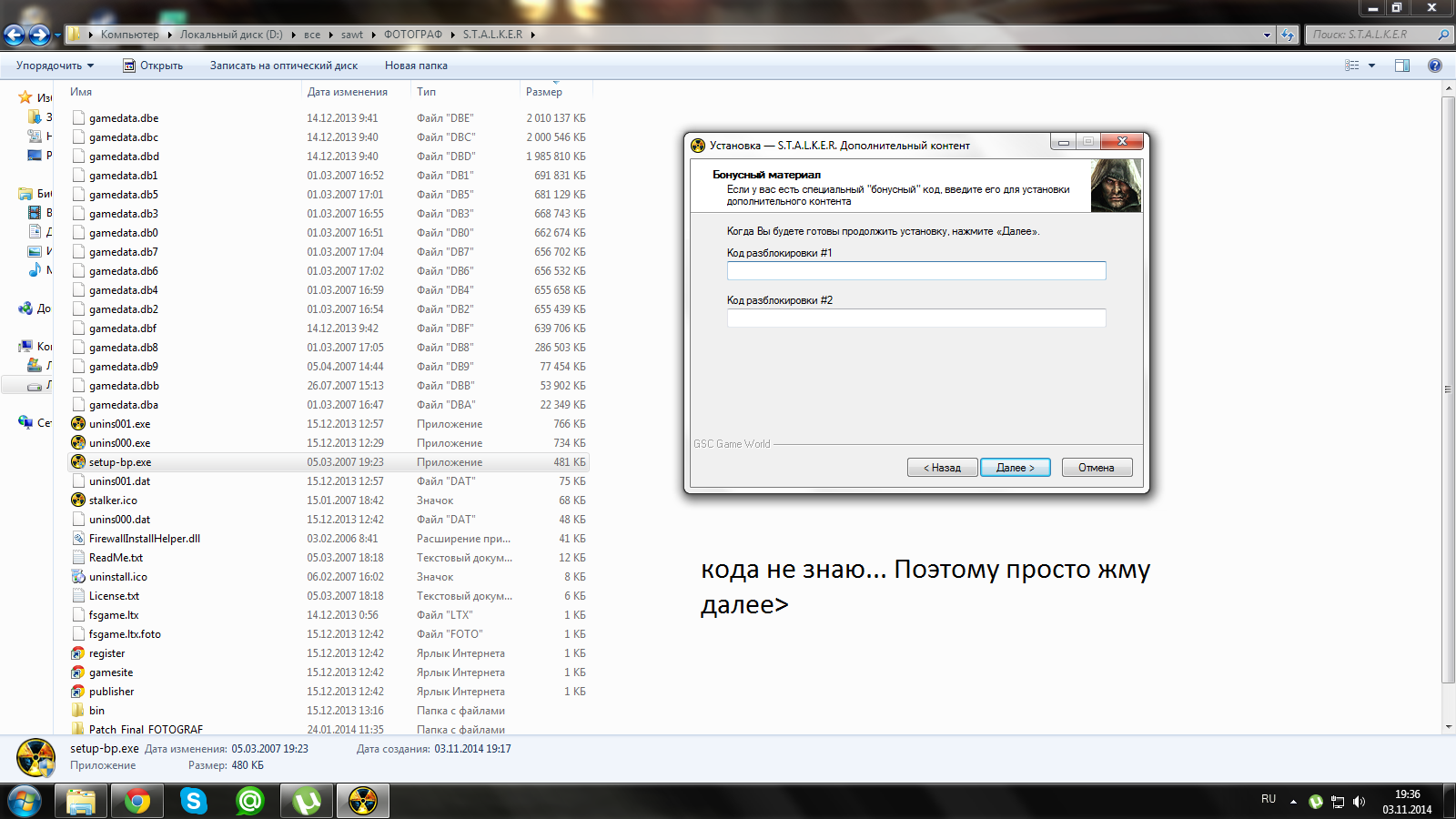Select the register internet shortcut icon
Image resolution: width=1456 pixels, height=819 pixels.
pyautogui.click(x=78, y=653)
